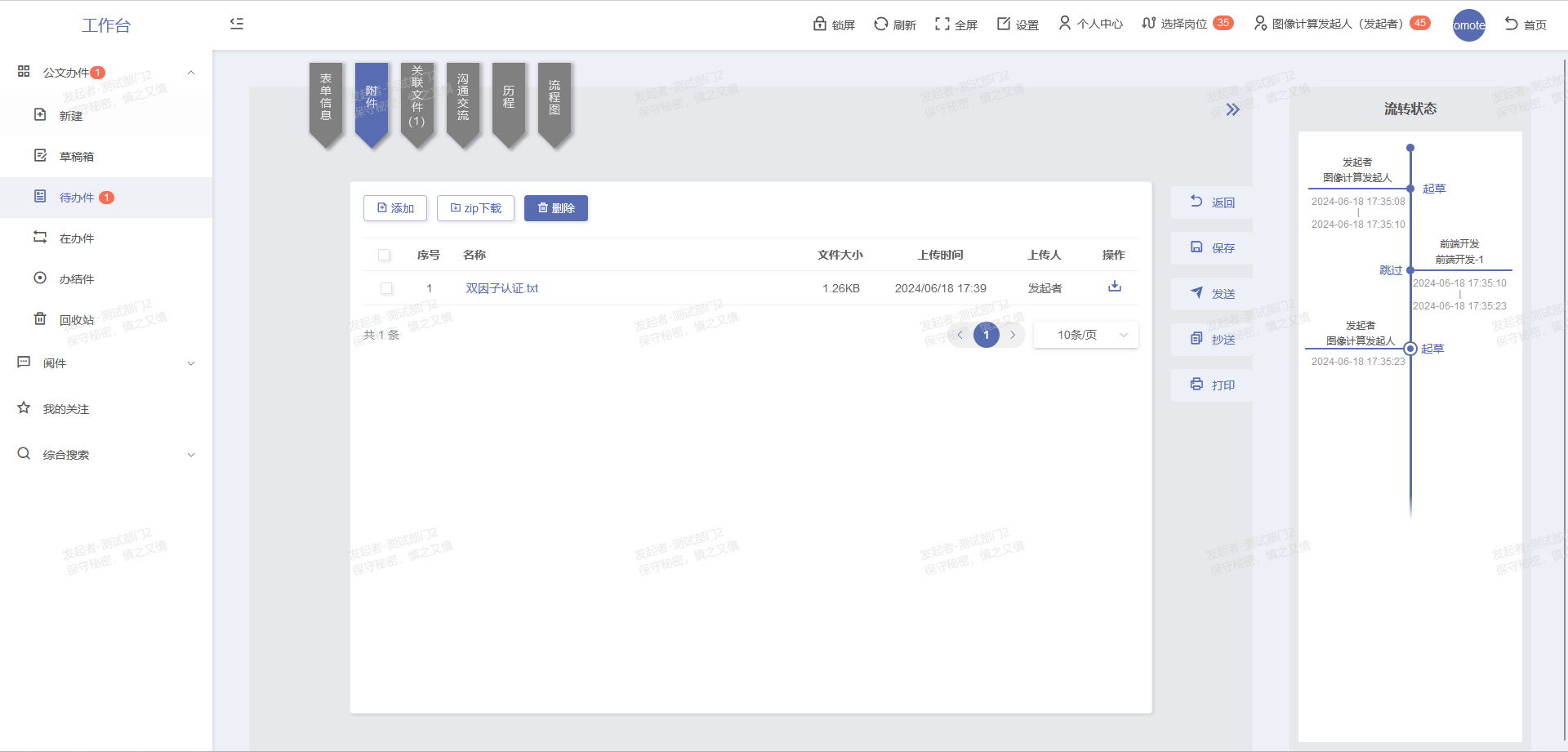Open the file link 双因子认证.txt
The height and width of the screenshot is (752, 1568).
click(501, 288)
